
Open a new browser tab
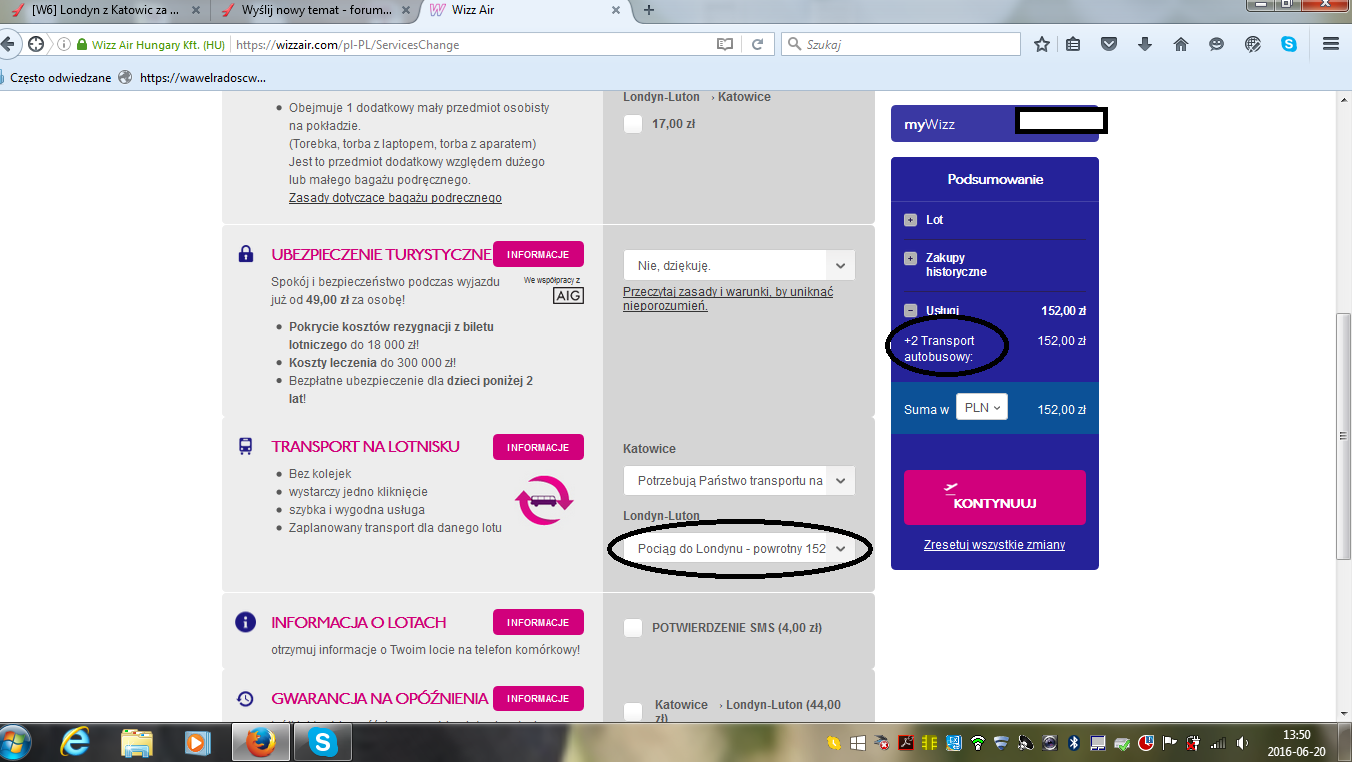[x=649, y=10]
